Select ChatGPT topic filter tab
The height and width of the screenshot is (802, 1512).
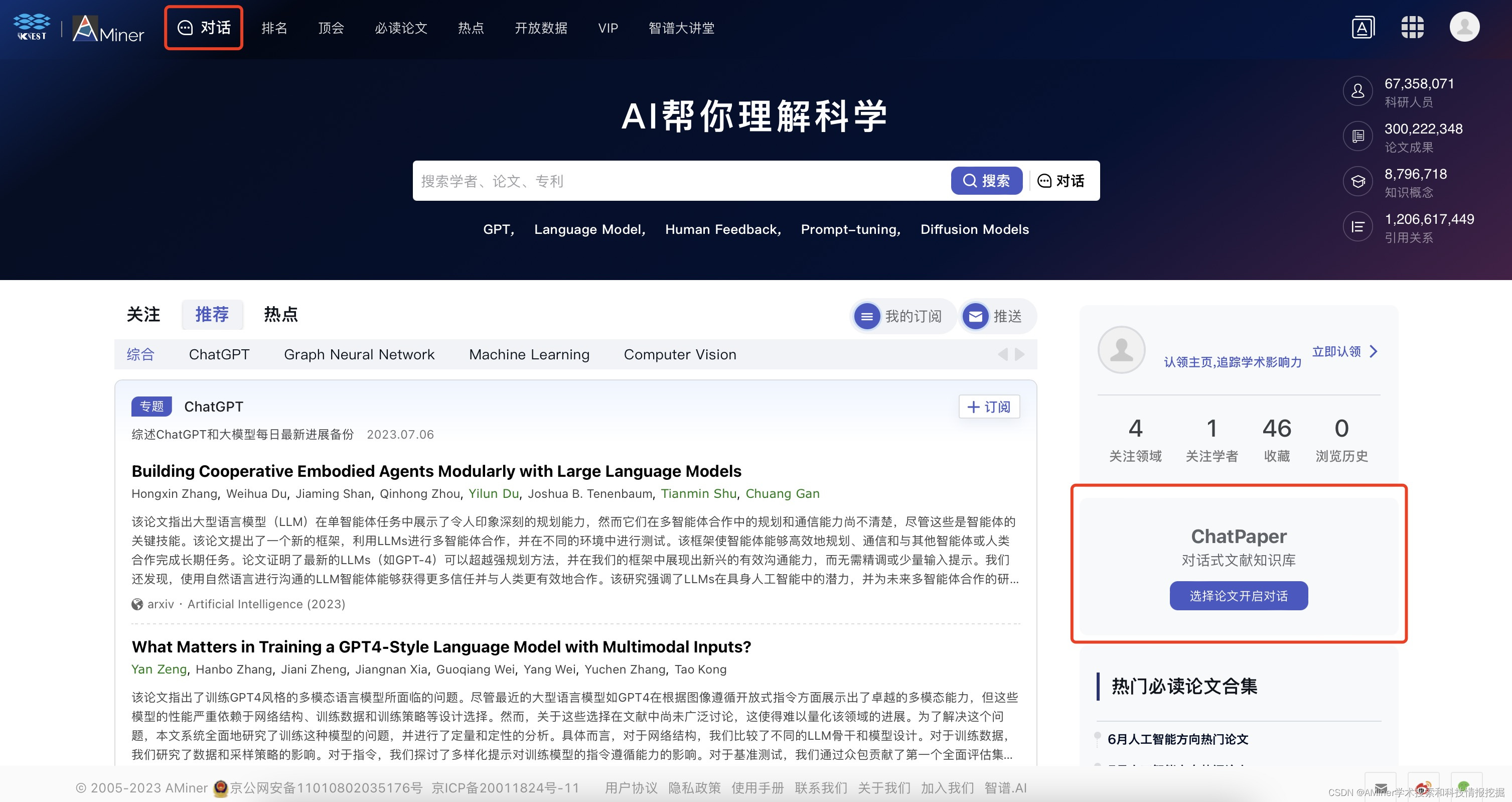click(x=219, y=354)
